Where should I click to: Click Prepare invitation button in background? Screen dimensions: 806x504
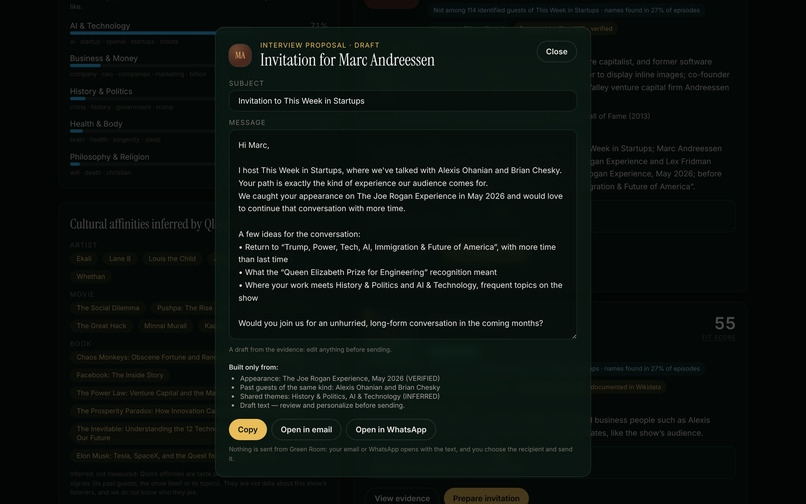[x=486, y=498]
